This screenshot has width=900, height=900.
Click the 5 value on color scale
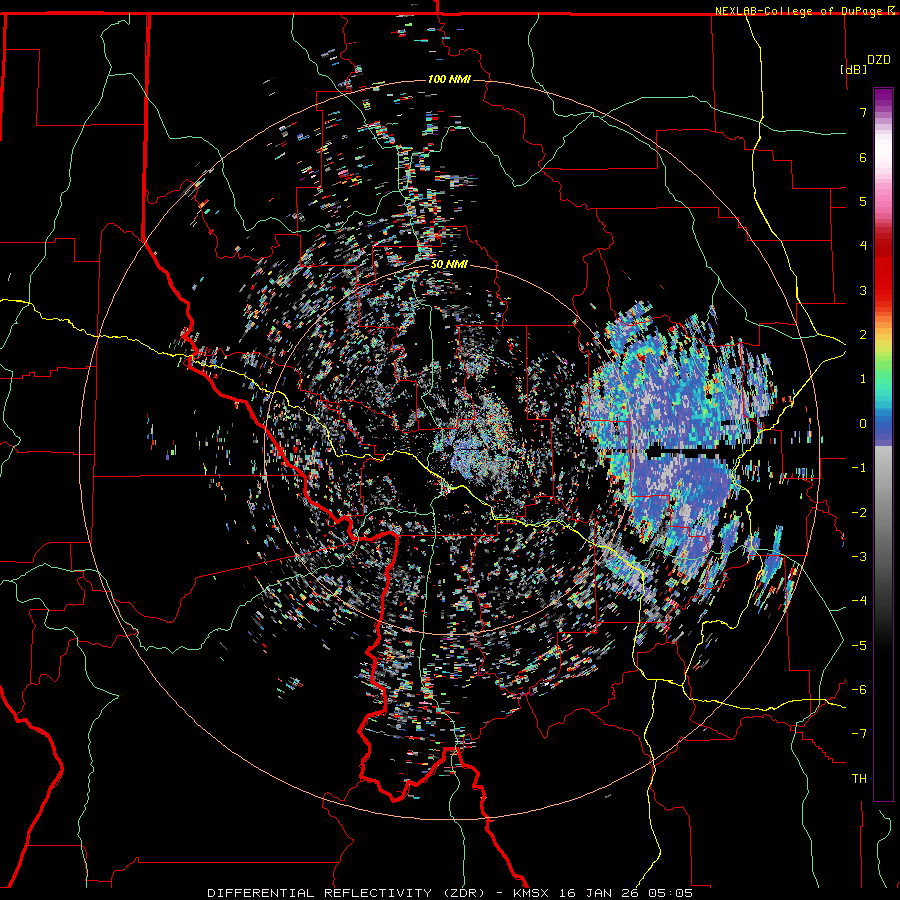click(863, 201)
